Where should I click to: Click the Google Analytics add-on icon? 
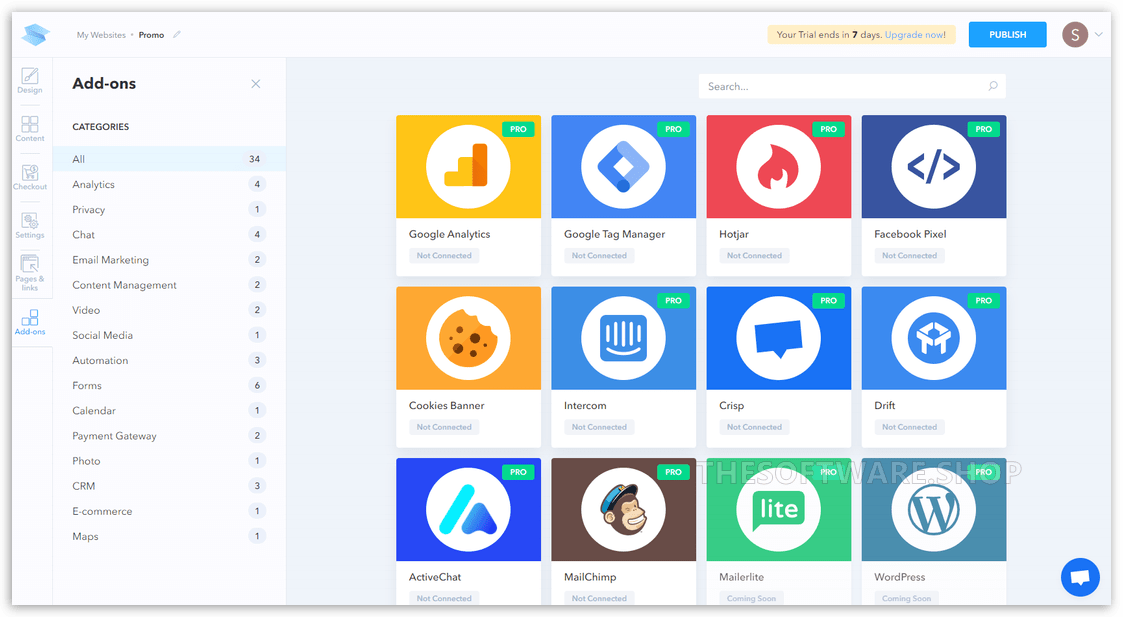pos(468,166)
